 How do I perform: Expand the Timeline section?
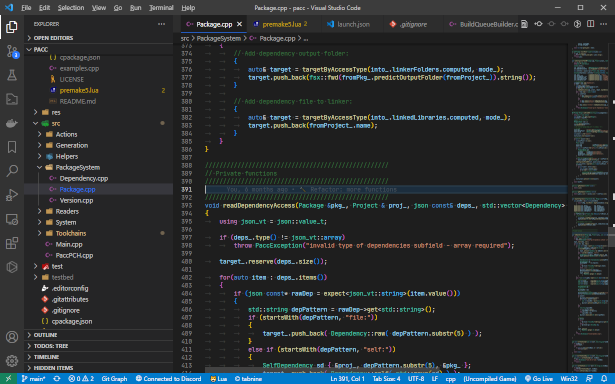(98, 357)
